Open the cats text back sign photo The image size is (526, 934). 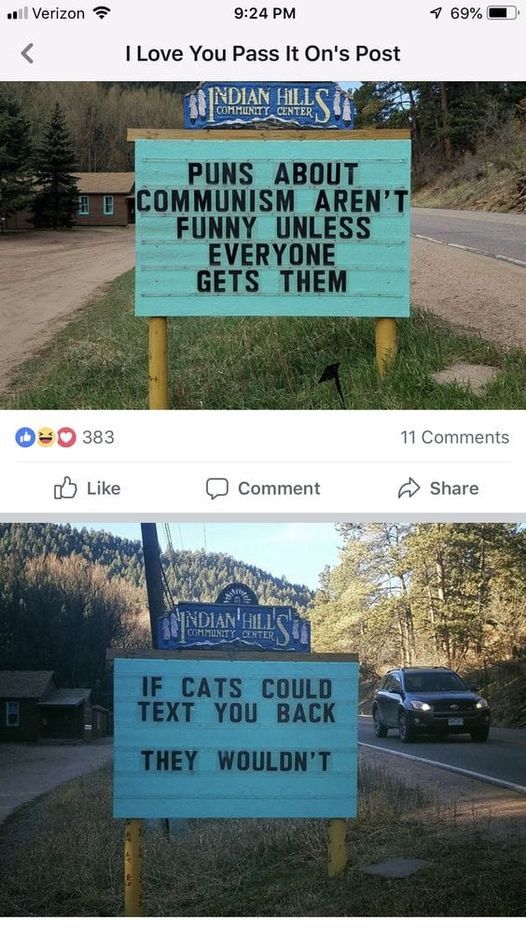click(x=263, y=720)
